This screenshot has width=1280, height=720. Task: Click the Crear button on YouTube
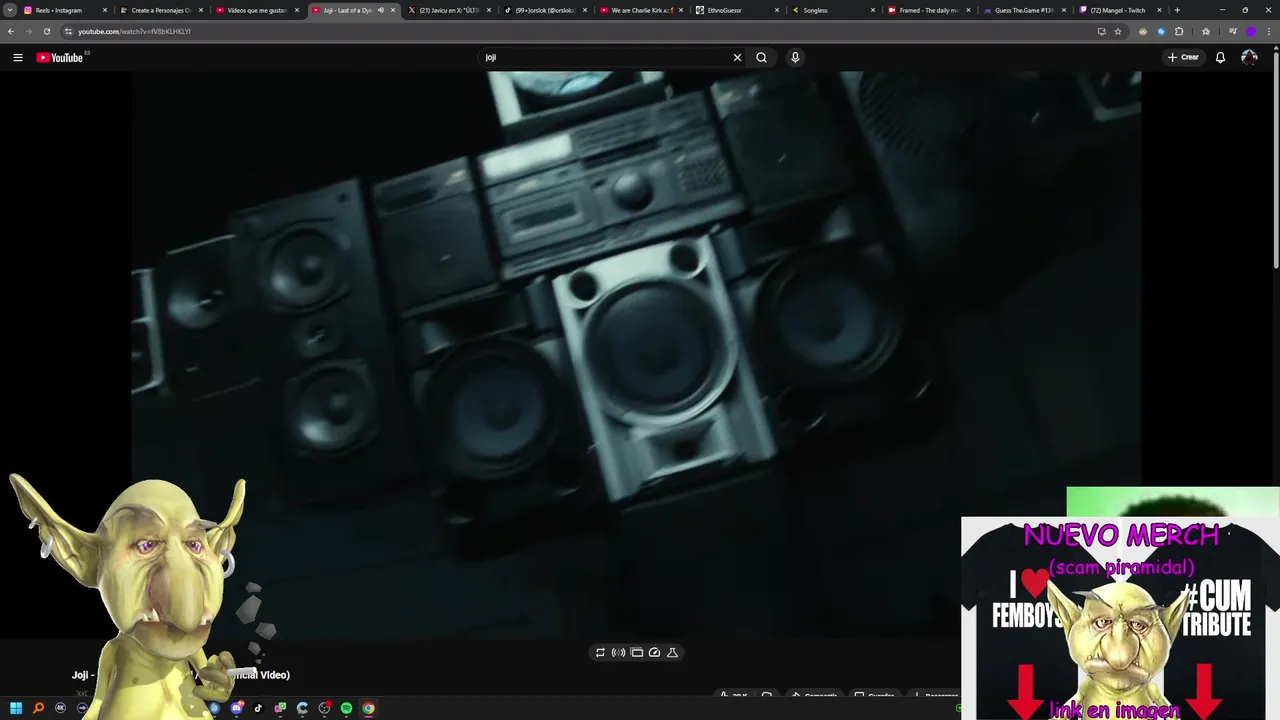[x=1183, y=57]
